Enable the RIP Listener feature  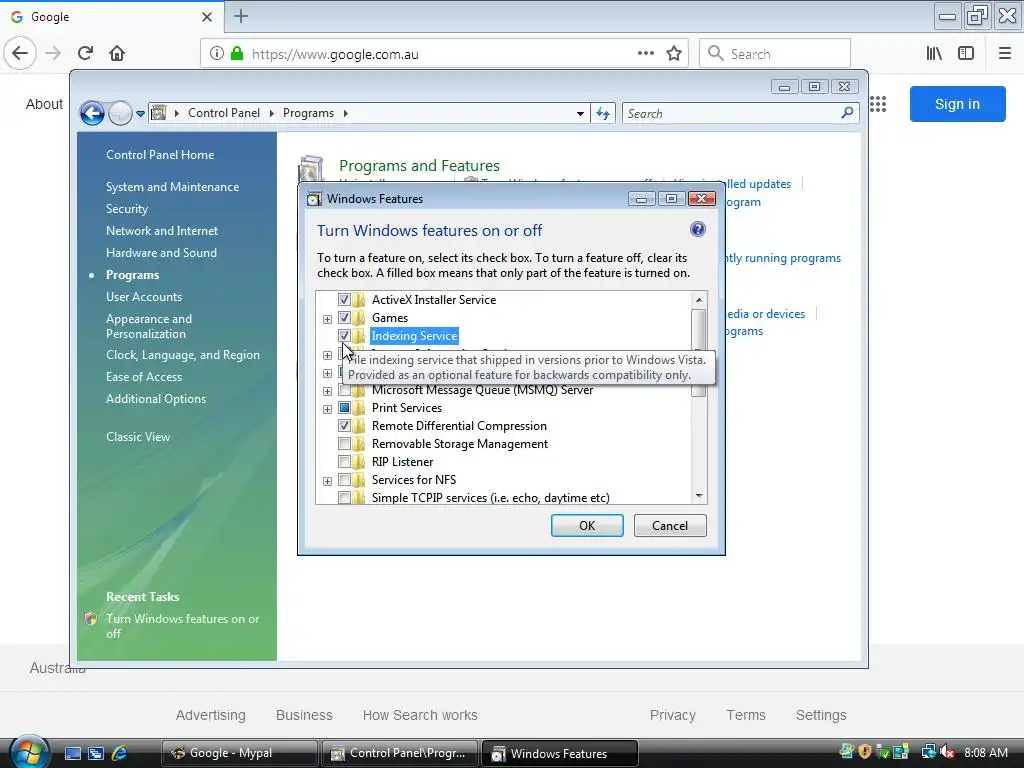(x=344, y=462)
